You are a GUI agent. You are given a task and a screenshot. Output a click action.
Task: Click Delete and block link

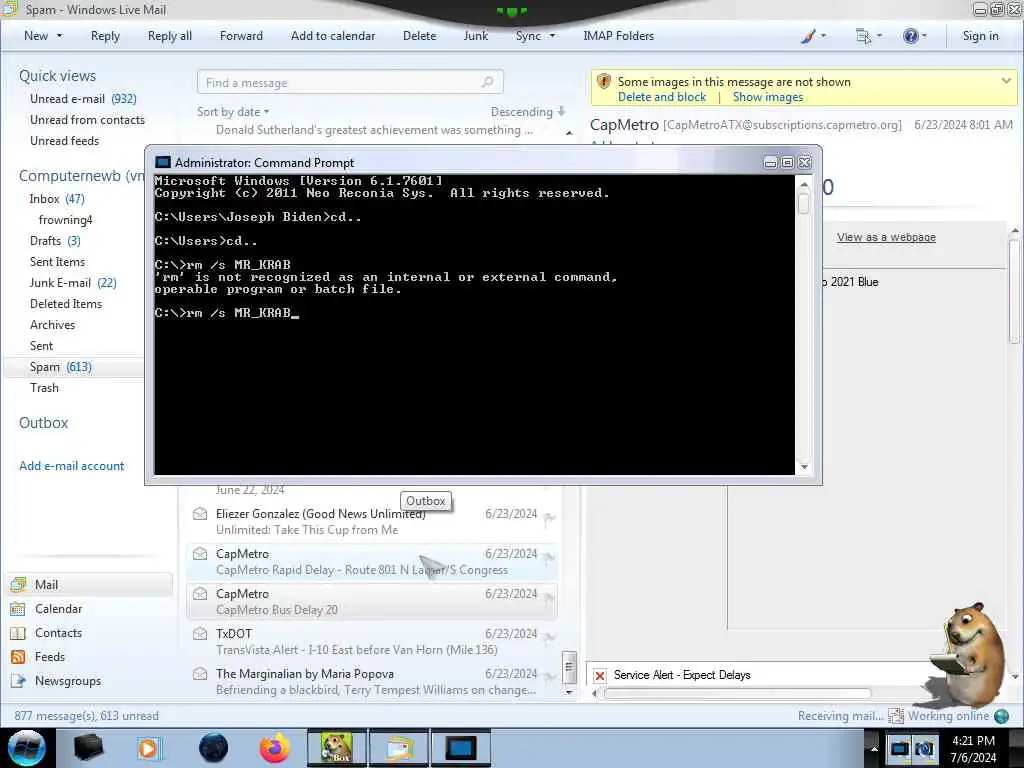[662, 97]
